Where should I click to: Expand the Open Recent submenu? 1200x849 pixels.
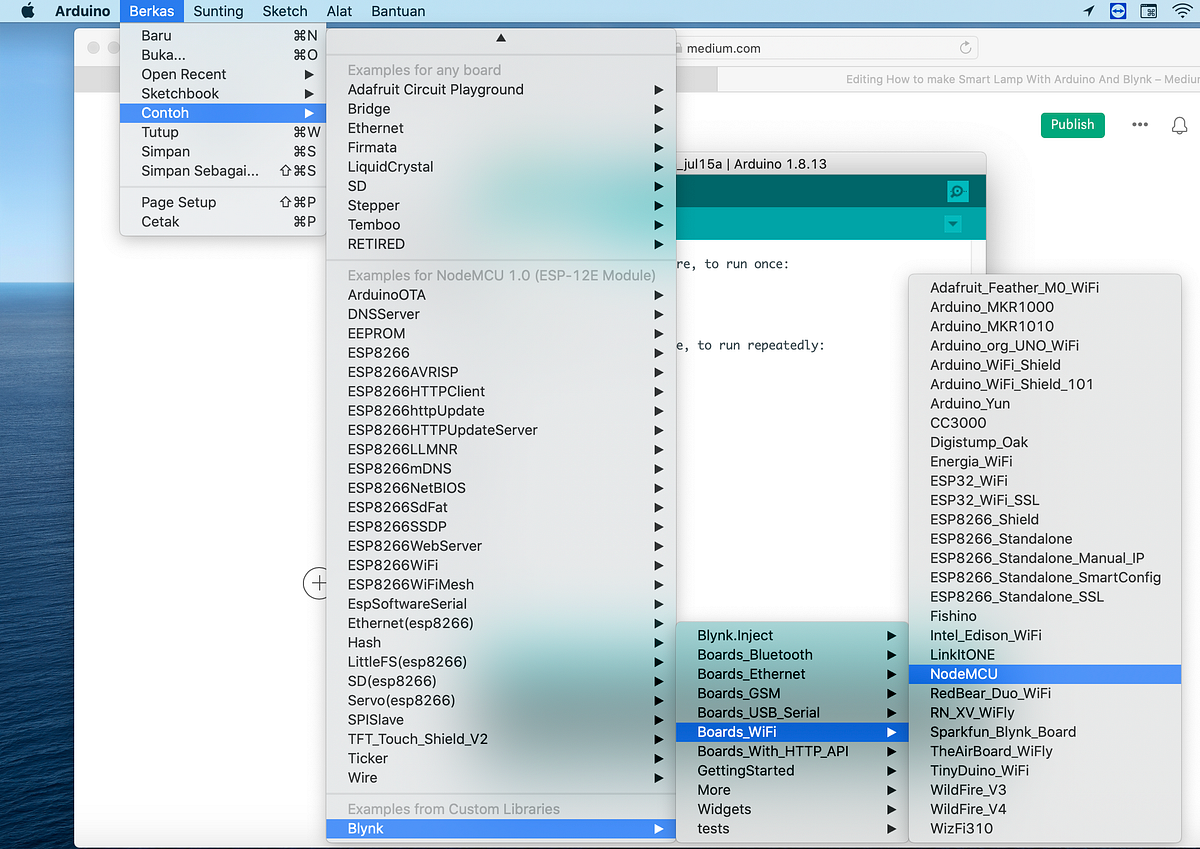click(223, 74)
